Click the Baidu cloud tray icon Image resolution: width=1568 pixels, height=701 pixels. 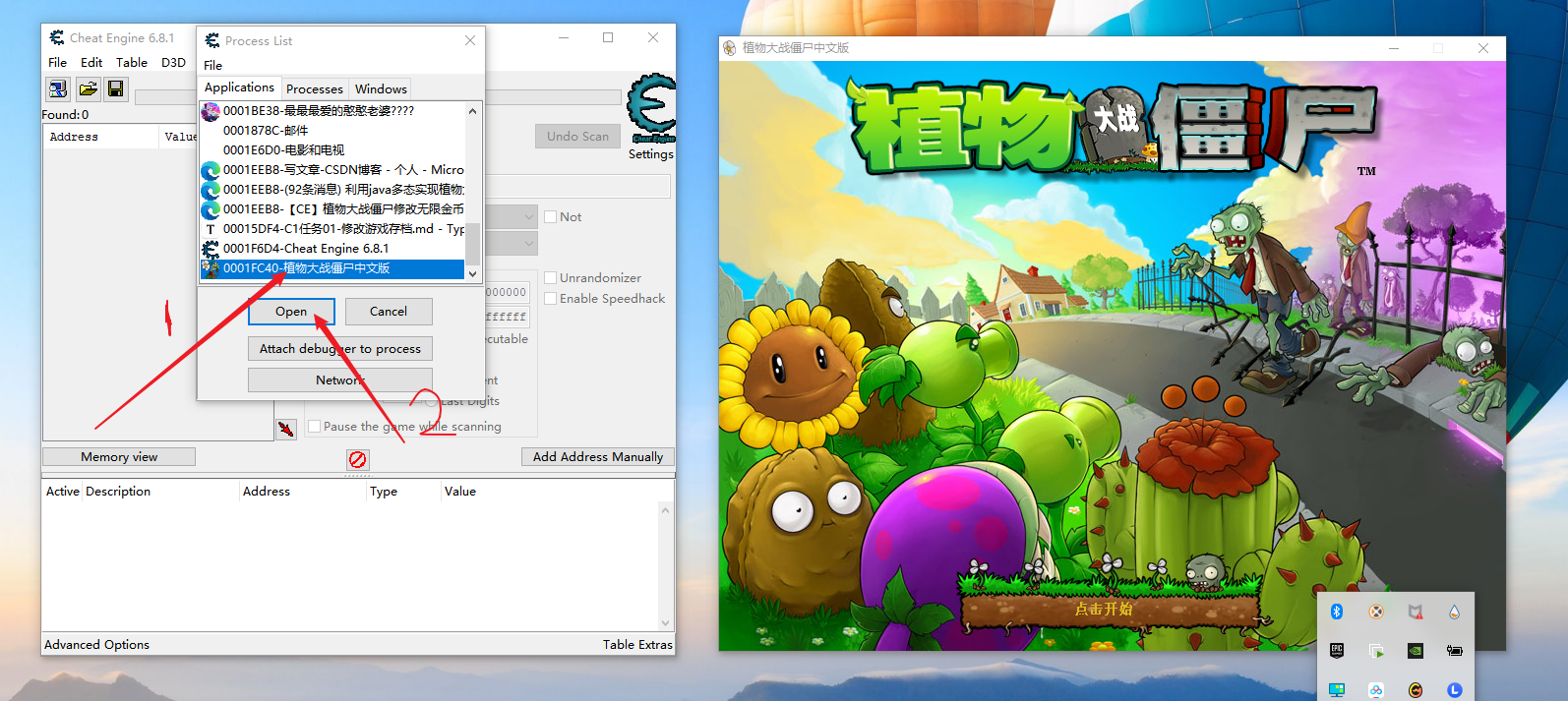coord(1376,690)
